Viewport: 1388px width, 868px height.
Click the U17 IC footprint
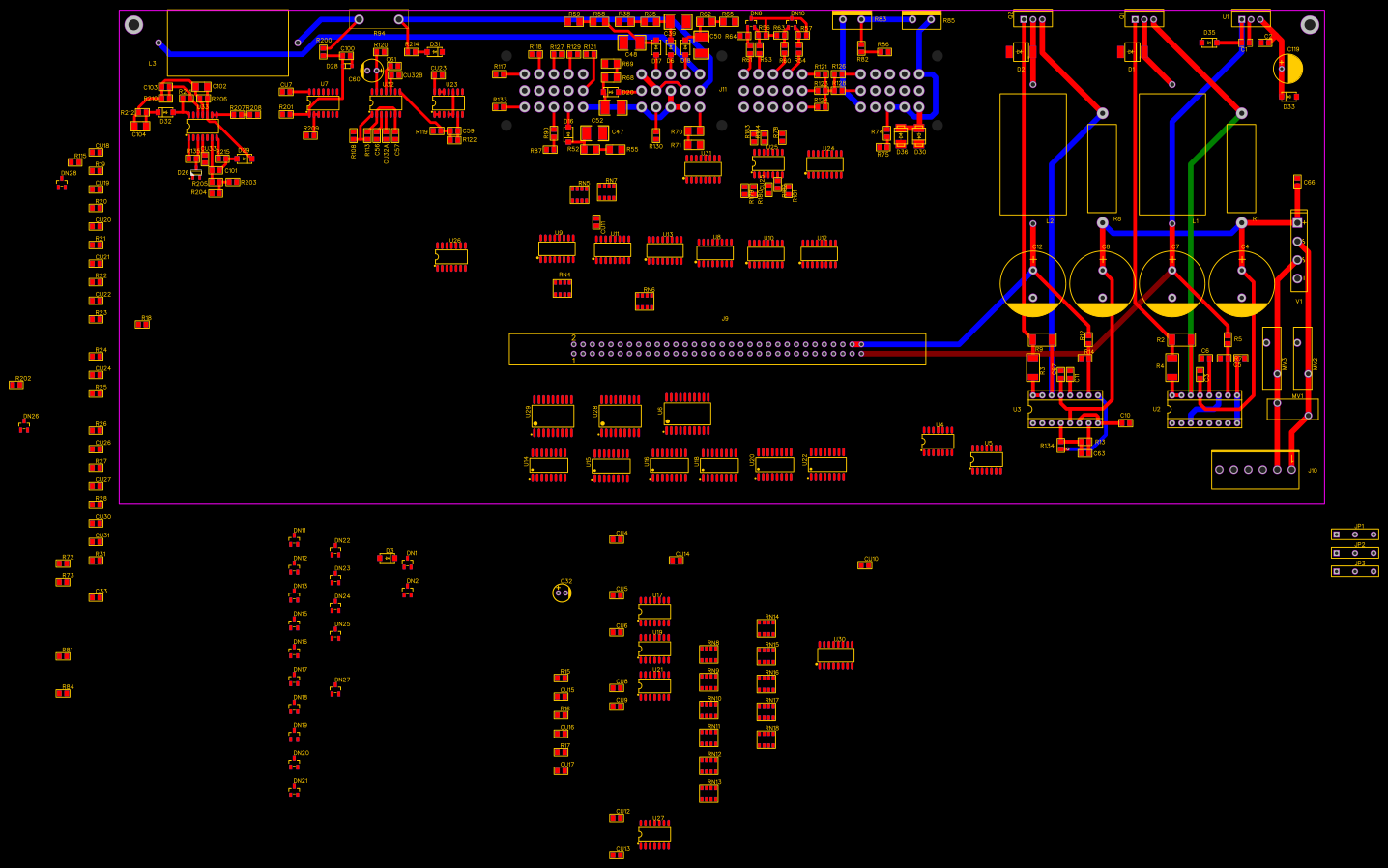[654, 611]
